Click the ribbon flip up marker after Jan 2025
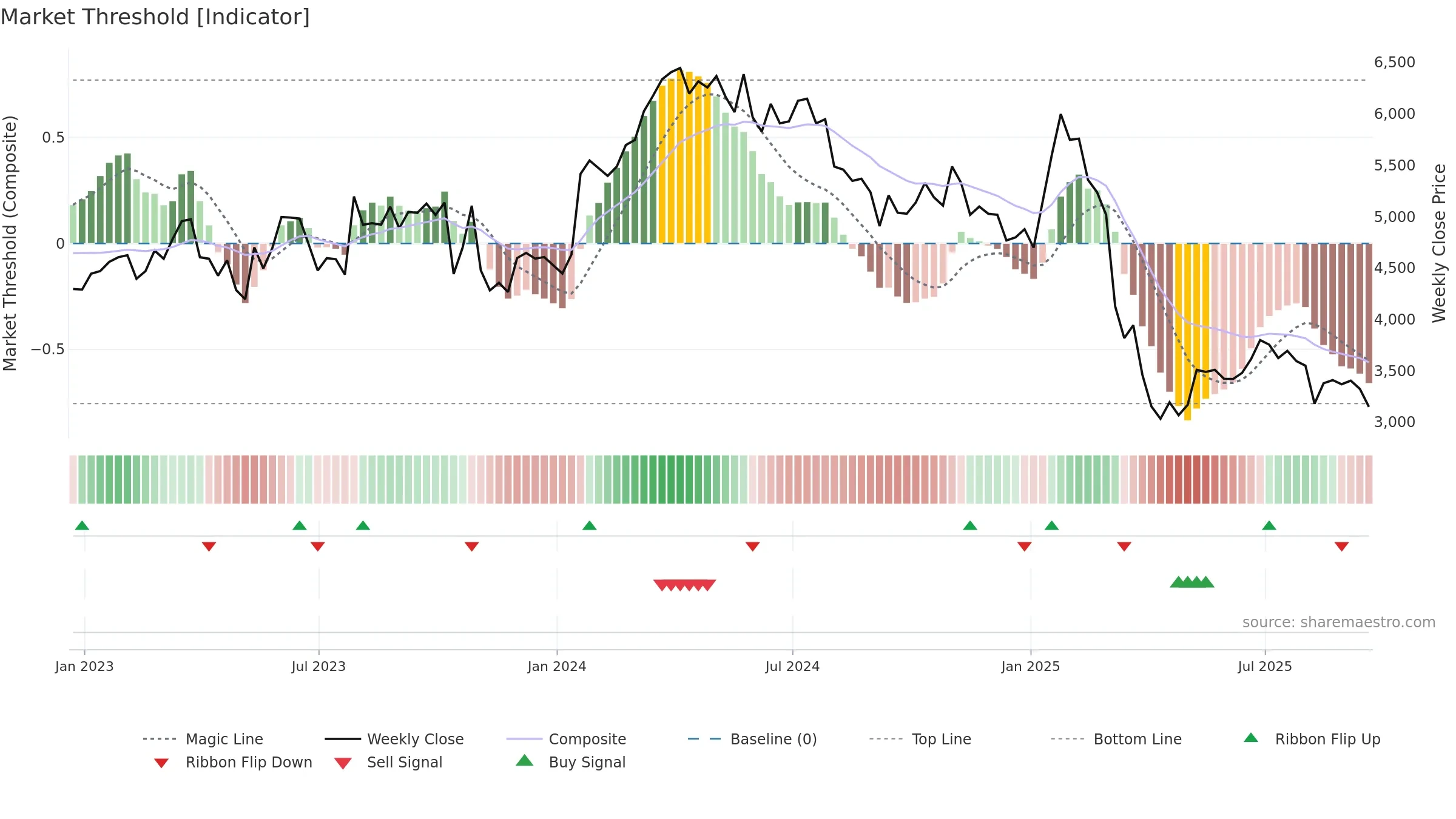 click(1052, 525)
